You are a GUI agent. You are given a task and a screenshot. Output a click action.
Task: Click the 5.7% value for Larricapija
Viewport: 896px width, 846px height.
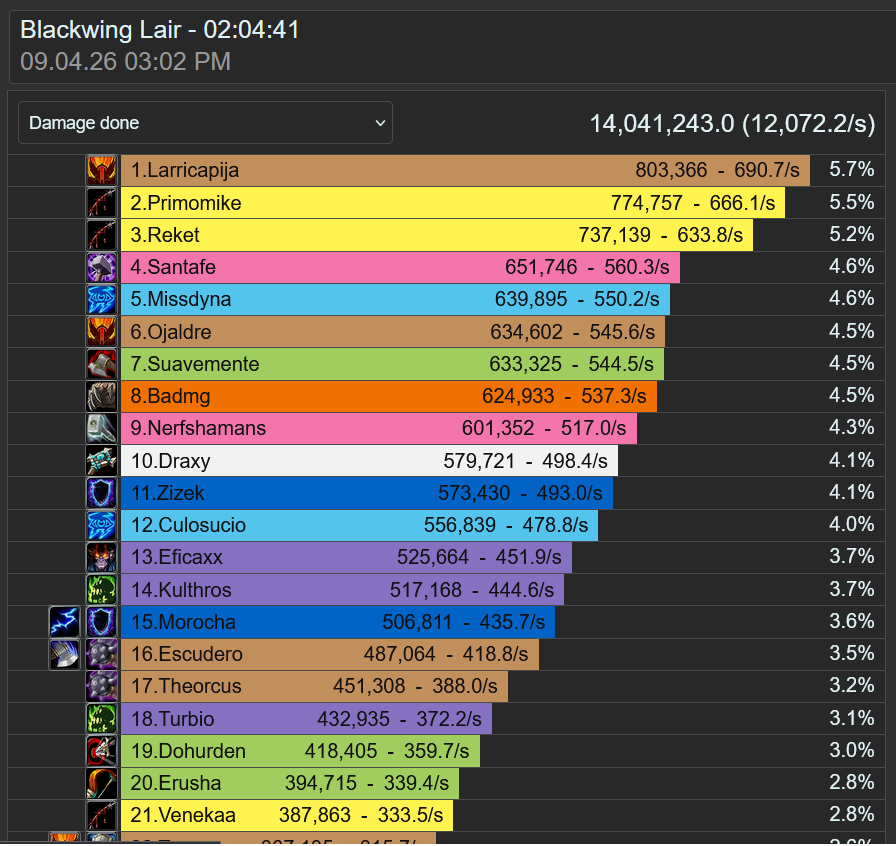pyautogui.click(x=851, y=169)
